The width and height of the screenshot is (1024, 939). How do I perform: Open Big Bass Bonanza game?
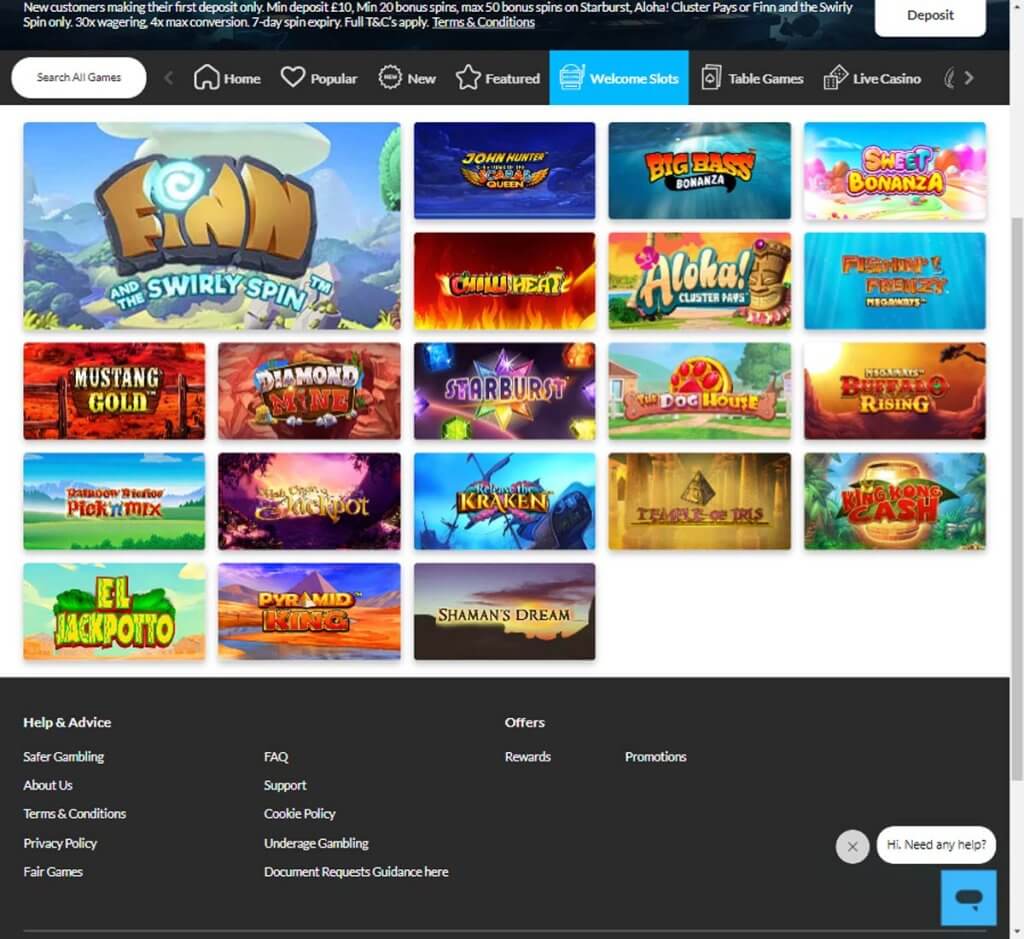click(x=699, y=170)
